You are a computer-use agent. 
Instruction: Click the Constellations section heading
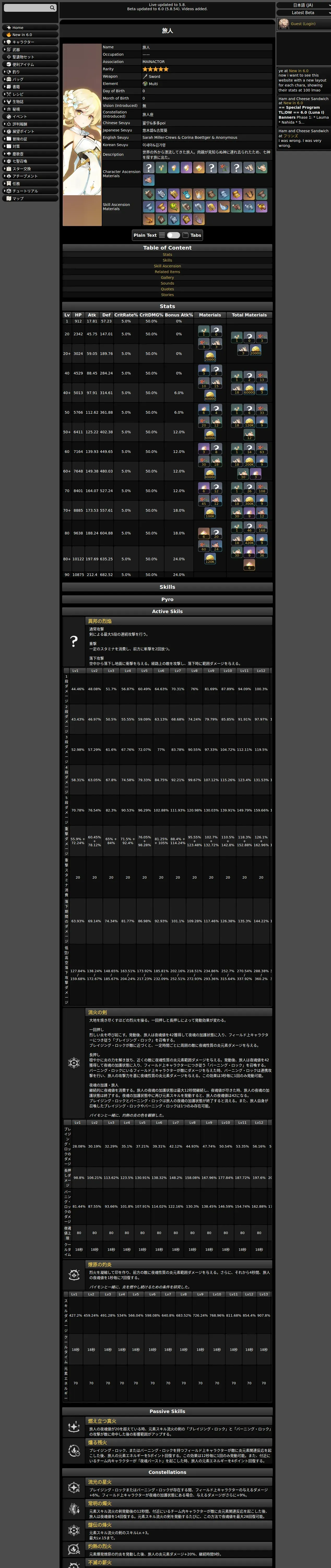(x=167, y=1472)
